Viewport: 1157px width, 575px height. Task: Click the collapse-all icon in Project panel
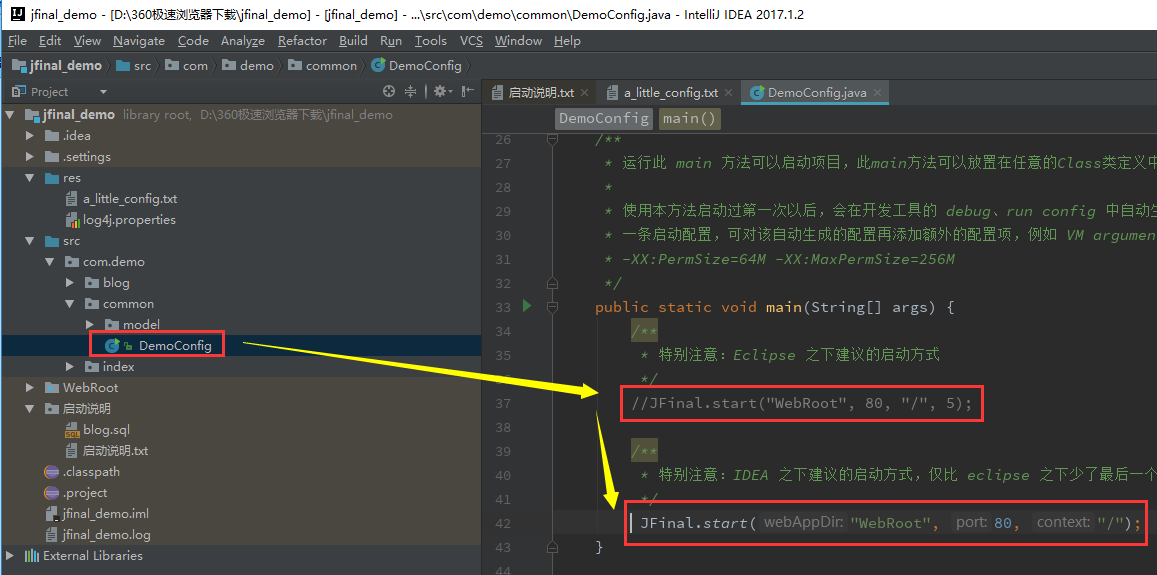tap(411, 92)
